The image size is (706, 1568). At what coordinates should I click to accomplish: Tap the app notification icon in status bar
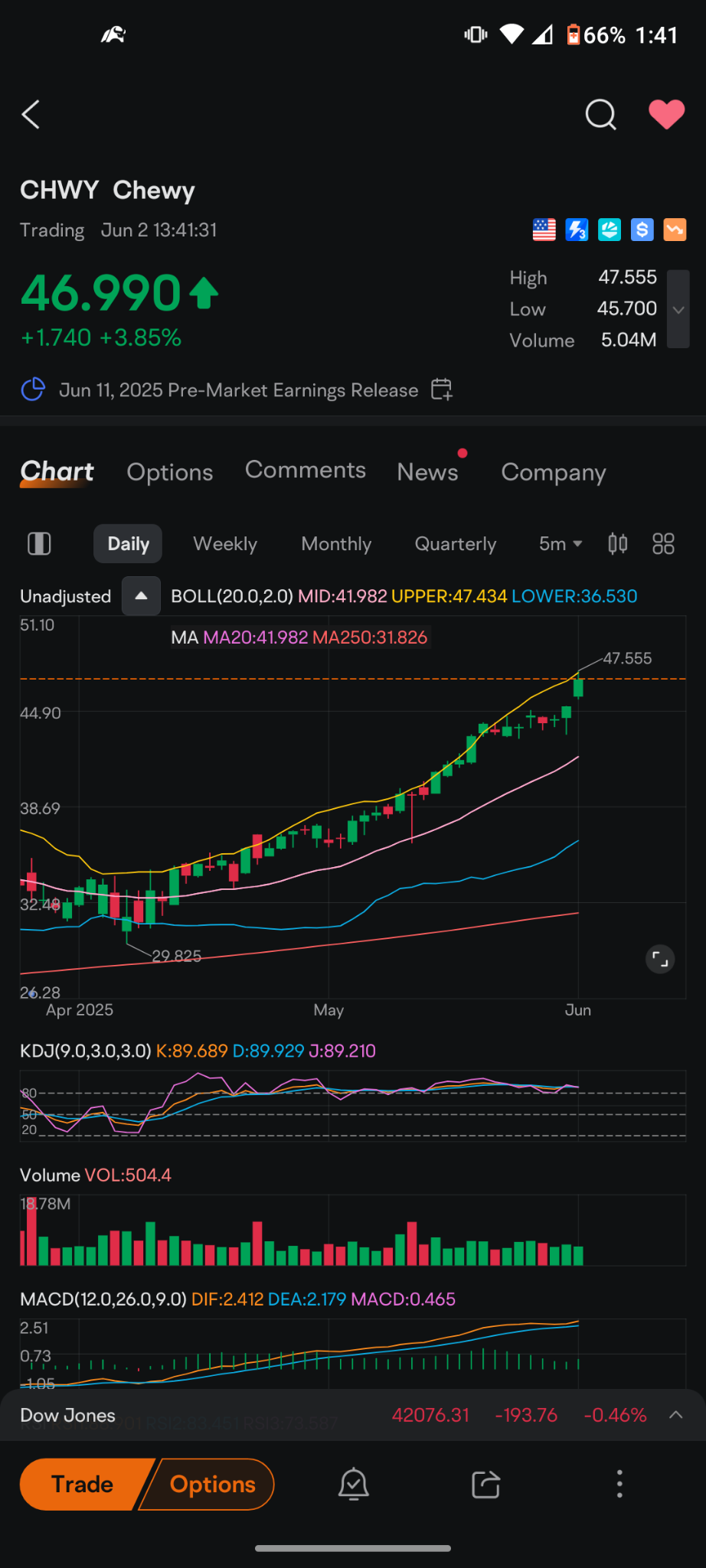point(113,34)
